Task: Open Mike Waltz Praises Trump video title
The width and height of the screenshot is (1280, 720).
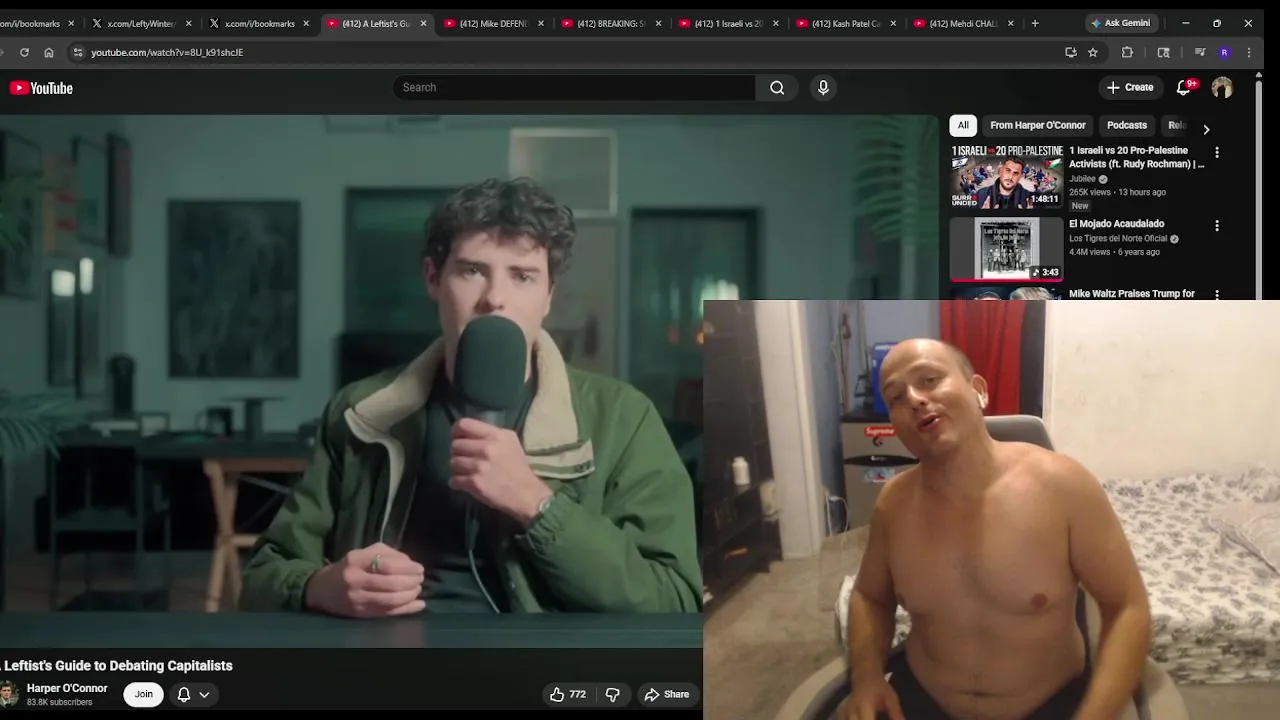Action: (x=1132, y=294)
